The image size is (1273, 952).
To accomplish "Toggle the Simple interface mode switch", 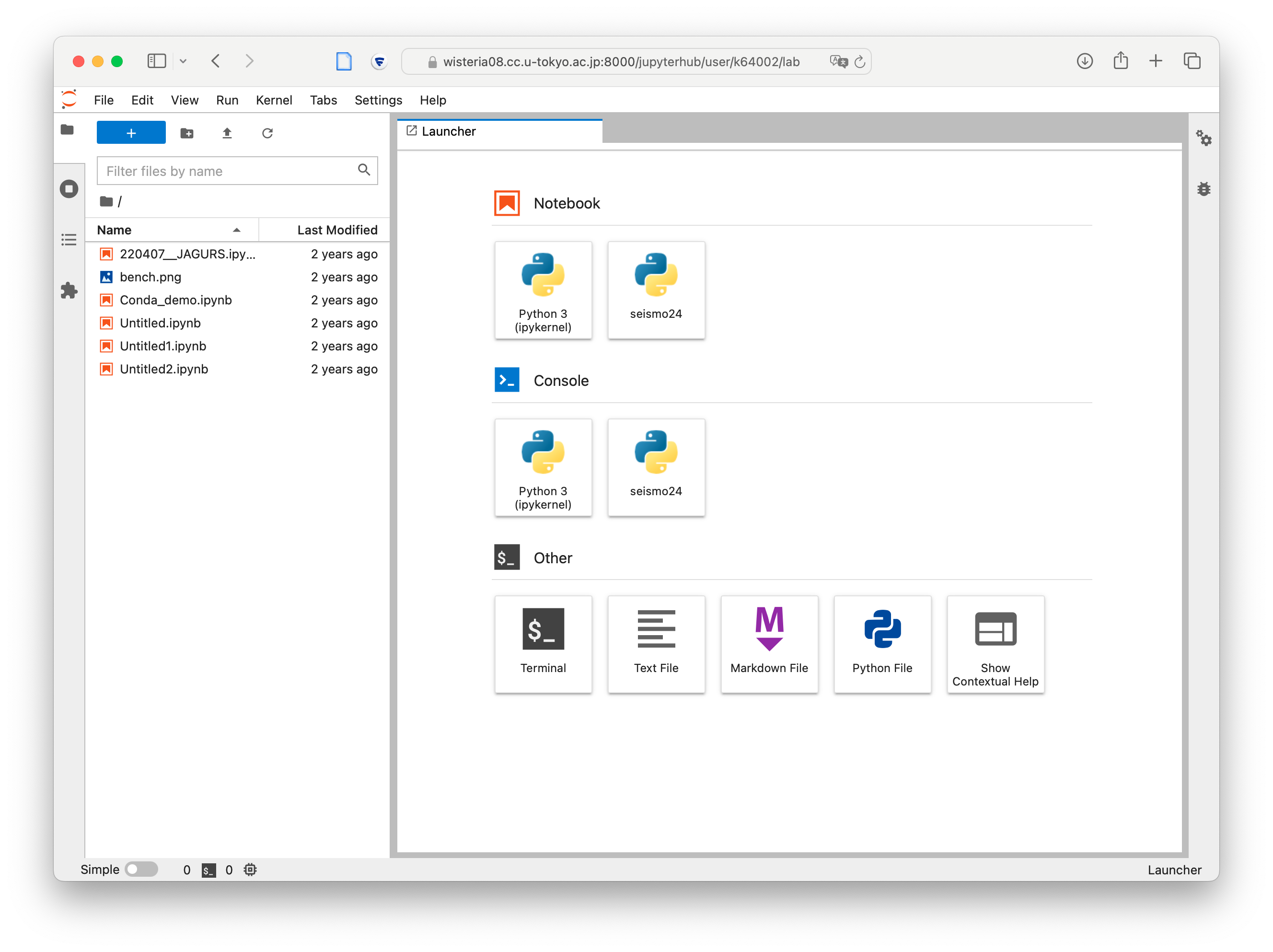I will pyautogui.click(x=141, y=869).
